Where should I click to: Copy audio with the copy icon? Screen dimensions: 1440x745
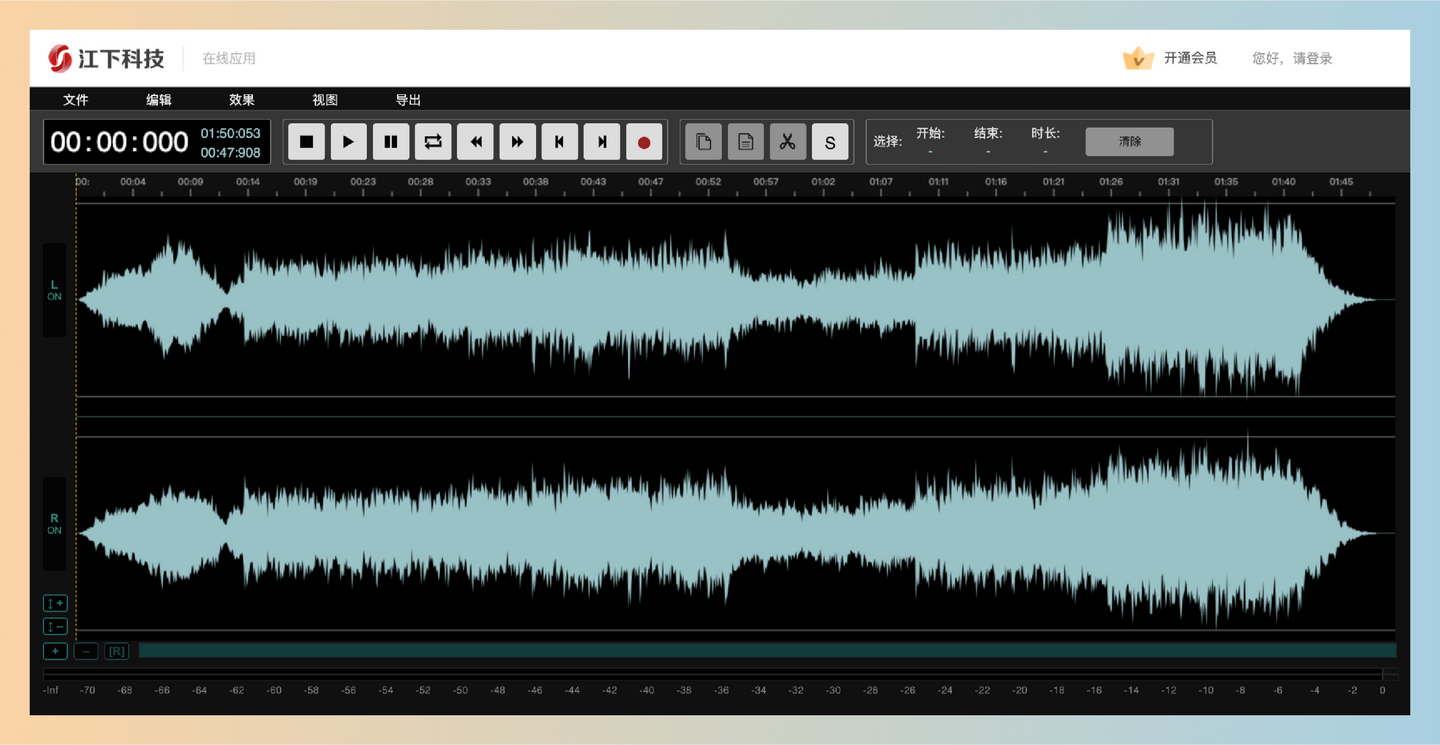tap(703, 141)
